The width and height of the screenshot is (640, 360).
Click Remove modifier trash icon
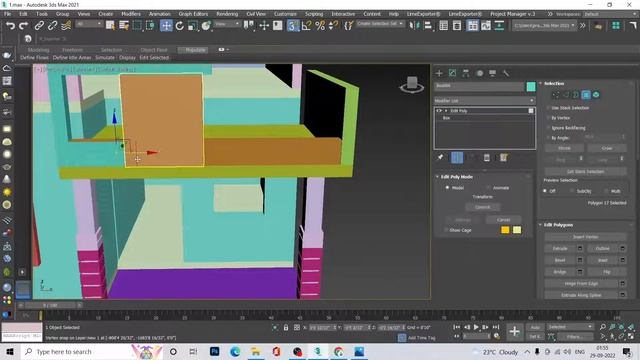point(487,158)
